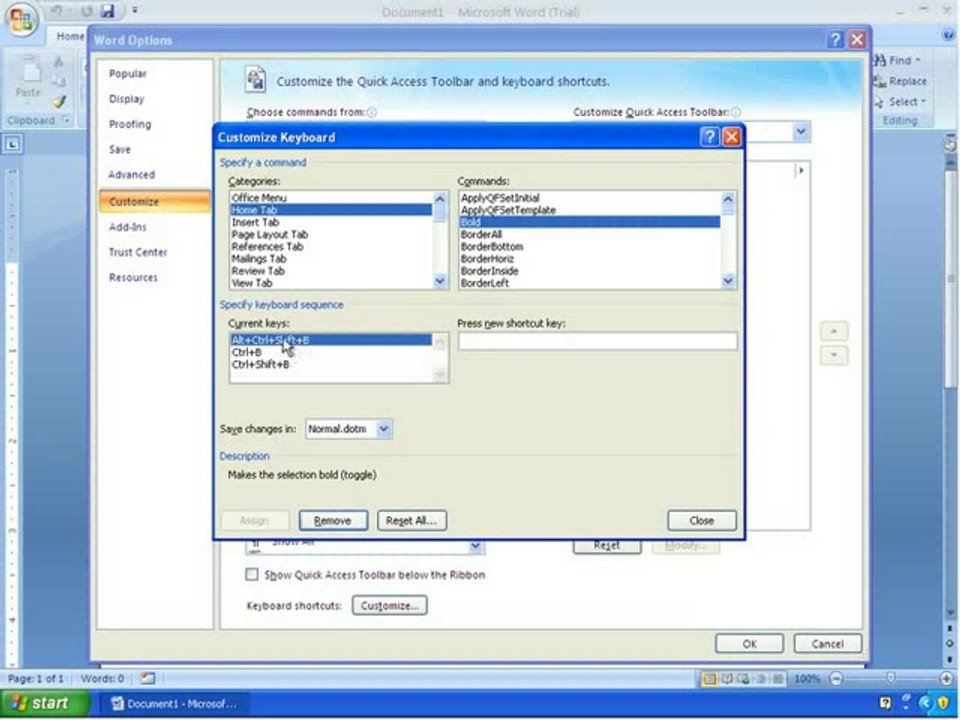960x720 pixels.
Task: Click Document1 taskbar button
Action: (x=174, y=703)
